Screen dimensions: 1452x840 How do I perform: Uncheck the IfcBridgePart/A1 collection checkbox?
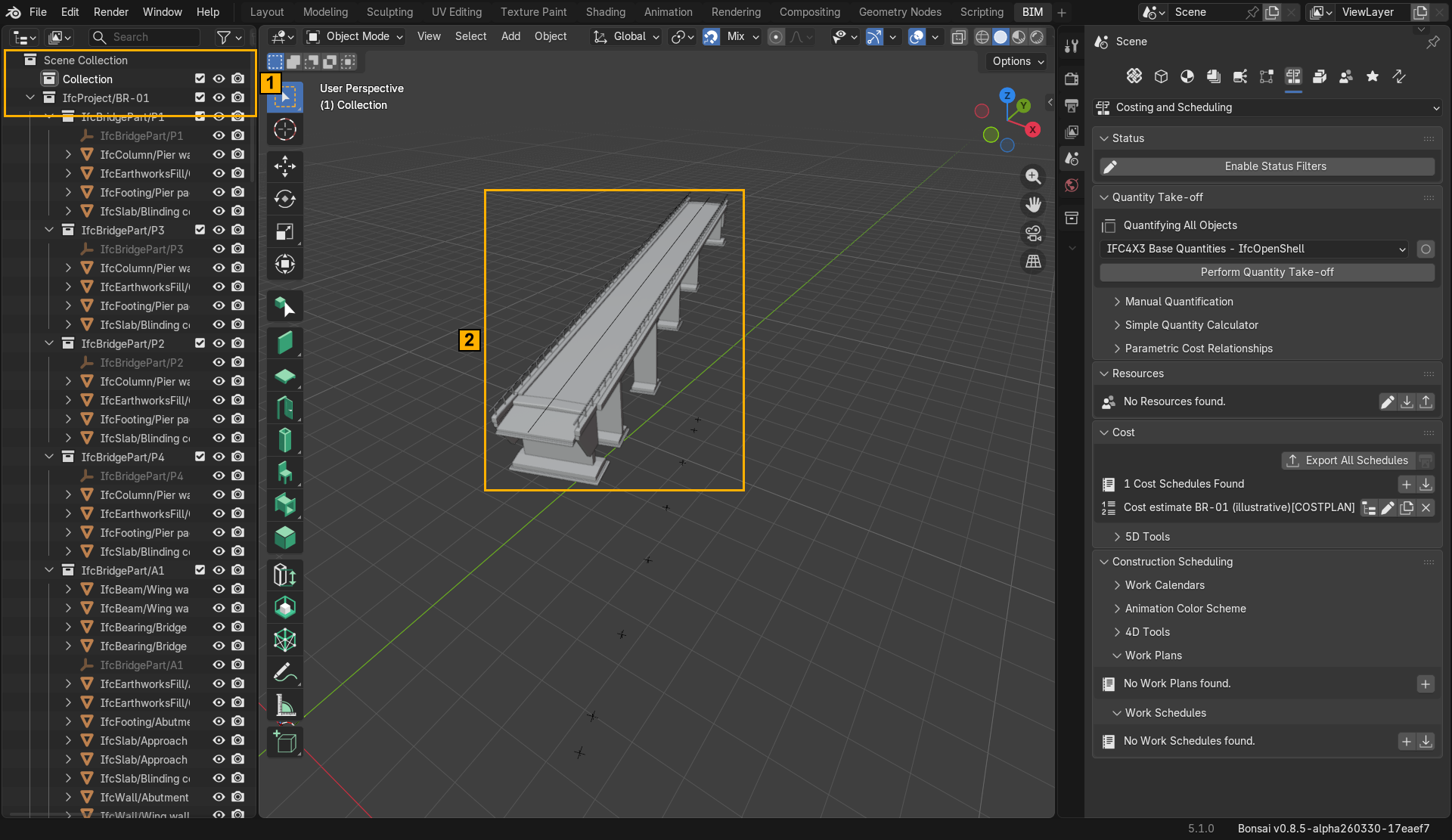tap(200, 570)
